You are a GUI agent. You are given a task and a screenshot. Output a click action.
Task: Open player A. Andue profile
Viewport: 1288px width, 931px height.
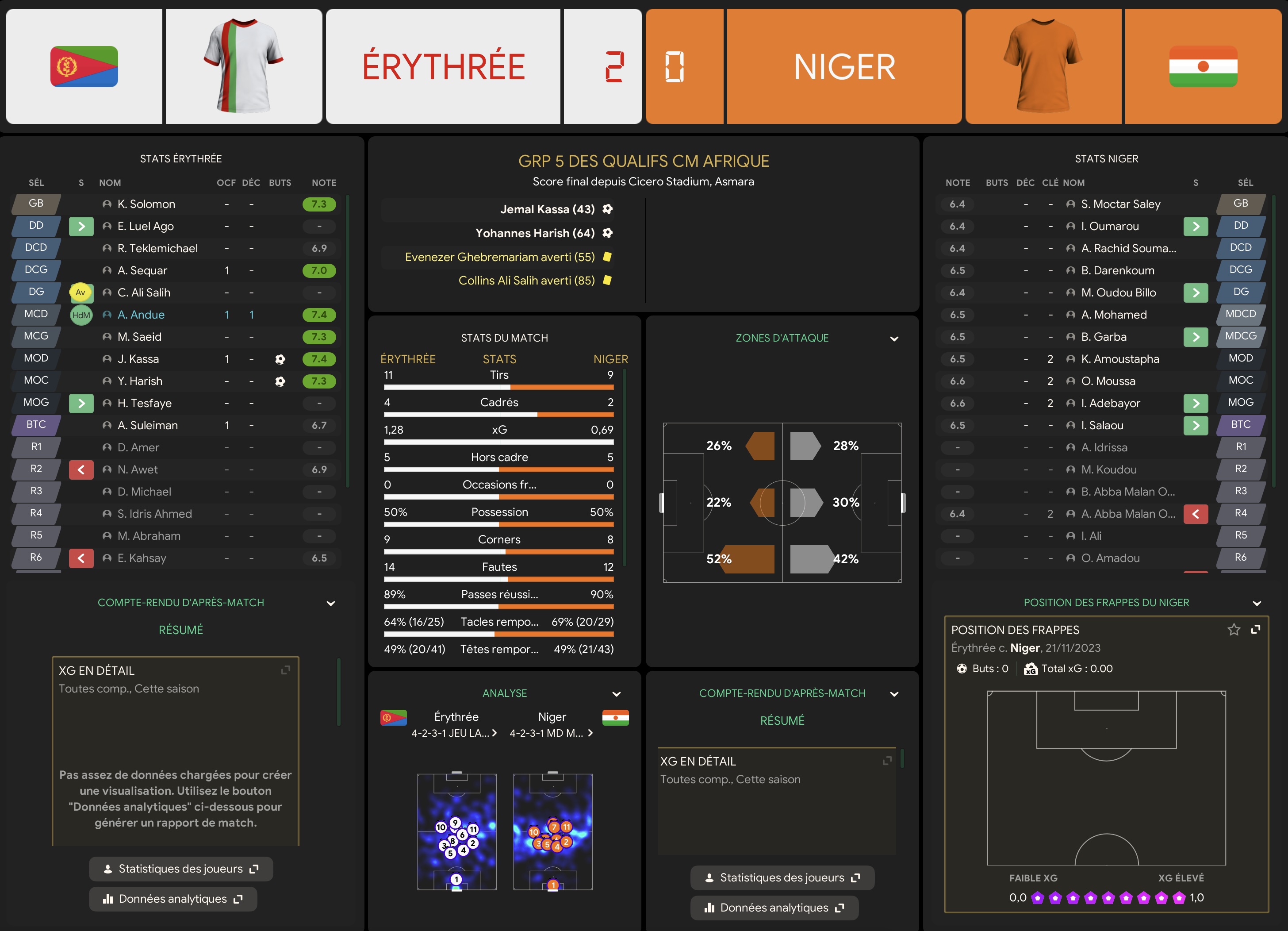tap(141, 315)
